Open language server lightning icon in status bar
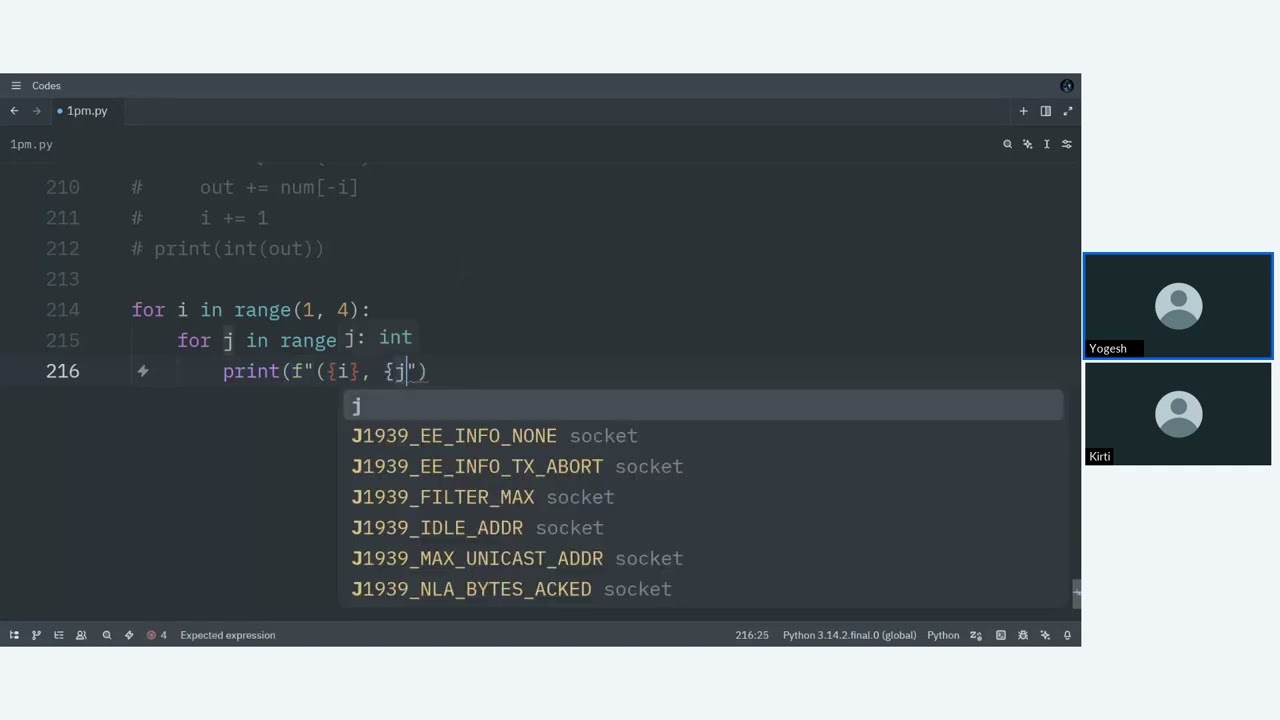The height and width of the screenshot is (720, 1280). click(129, 635)
